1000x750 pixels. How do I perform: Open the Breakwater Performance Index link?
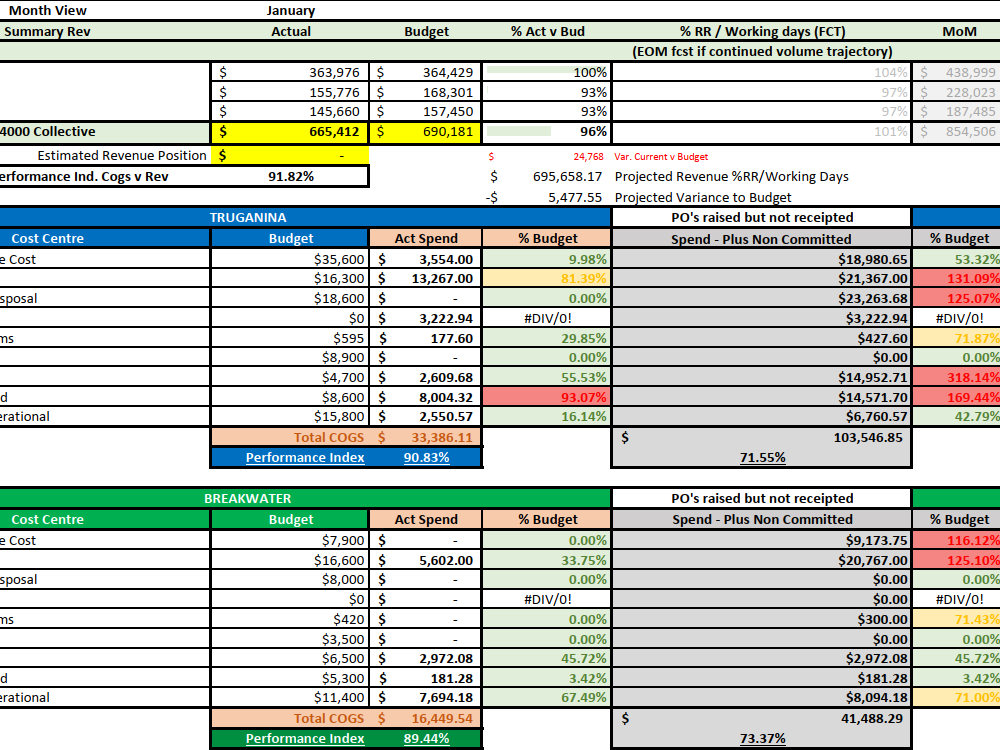click(305, 739)
